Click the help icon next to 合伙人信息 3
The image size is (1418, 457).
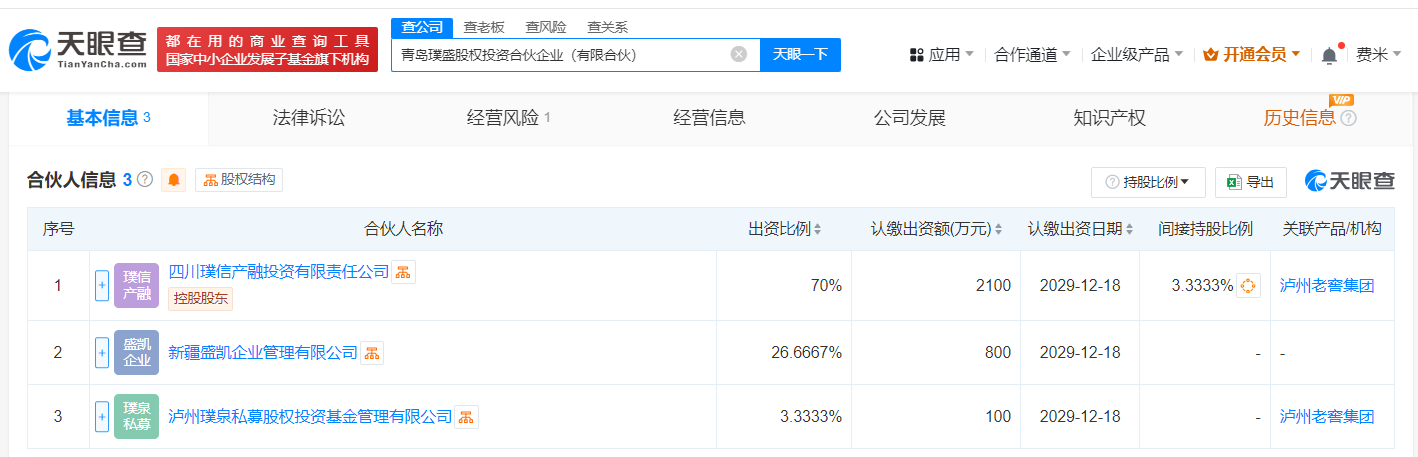(145, 180)
